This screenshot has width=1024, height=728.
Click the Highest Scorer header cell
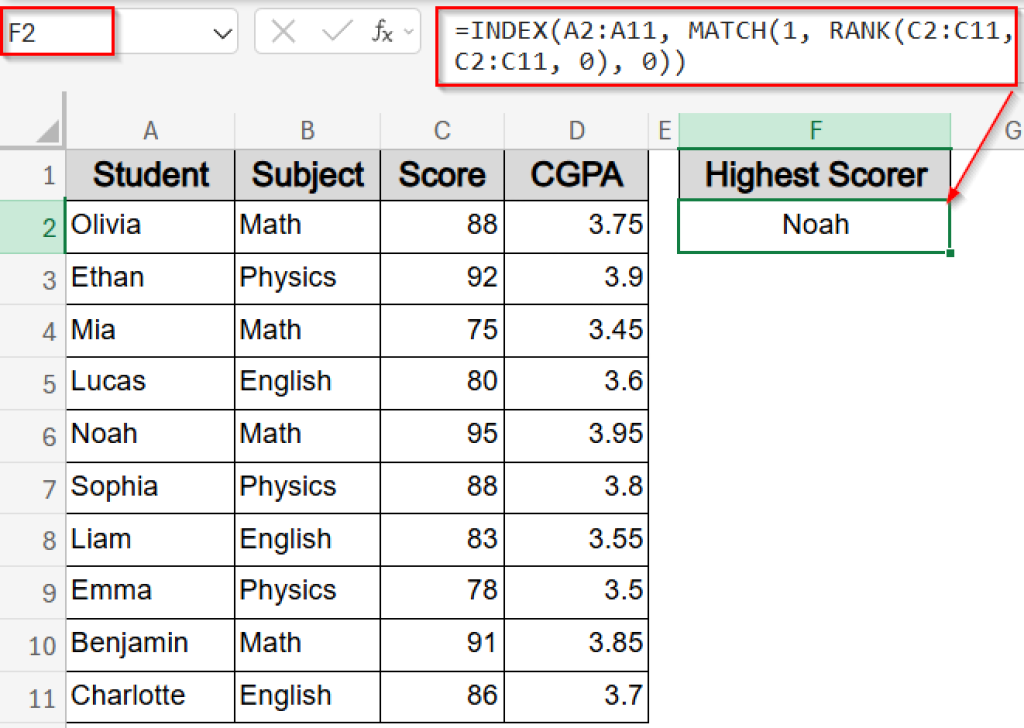pos(814,175)
